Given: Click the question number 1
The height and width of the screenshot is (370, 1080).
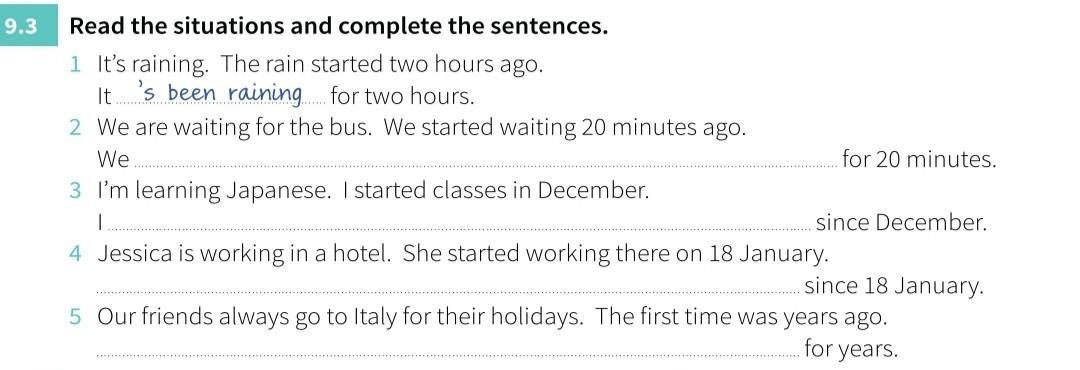Looking at the screenshot, I should coord(75,65).
